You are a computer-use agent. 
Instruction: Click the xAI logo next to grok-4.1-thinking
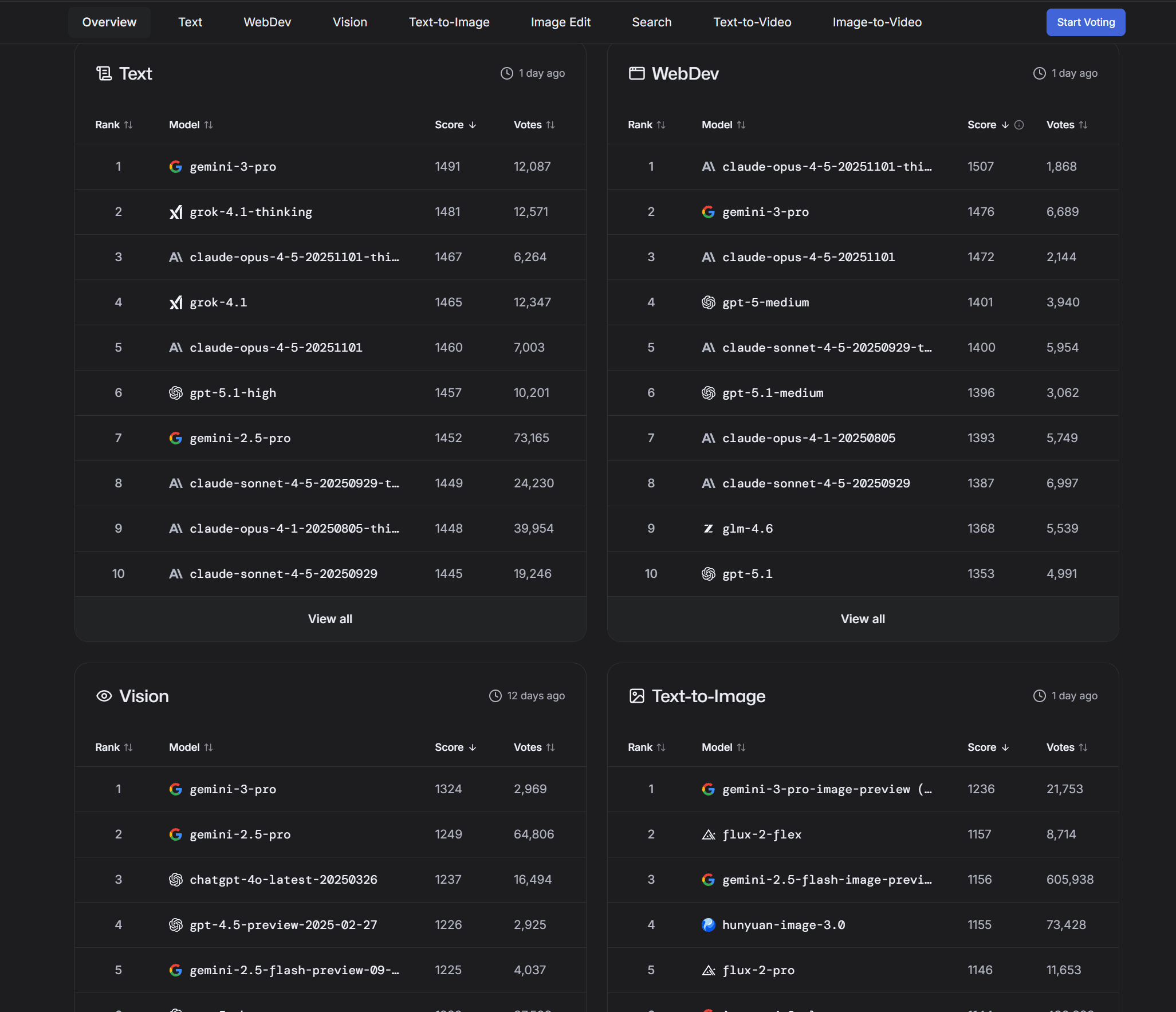tap(176, 212)
